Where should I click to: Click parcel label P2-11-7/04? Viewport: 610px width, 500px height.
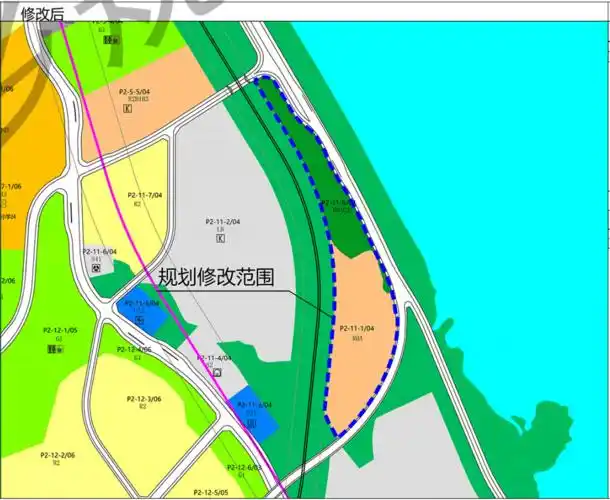point(145,195)
